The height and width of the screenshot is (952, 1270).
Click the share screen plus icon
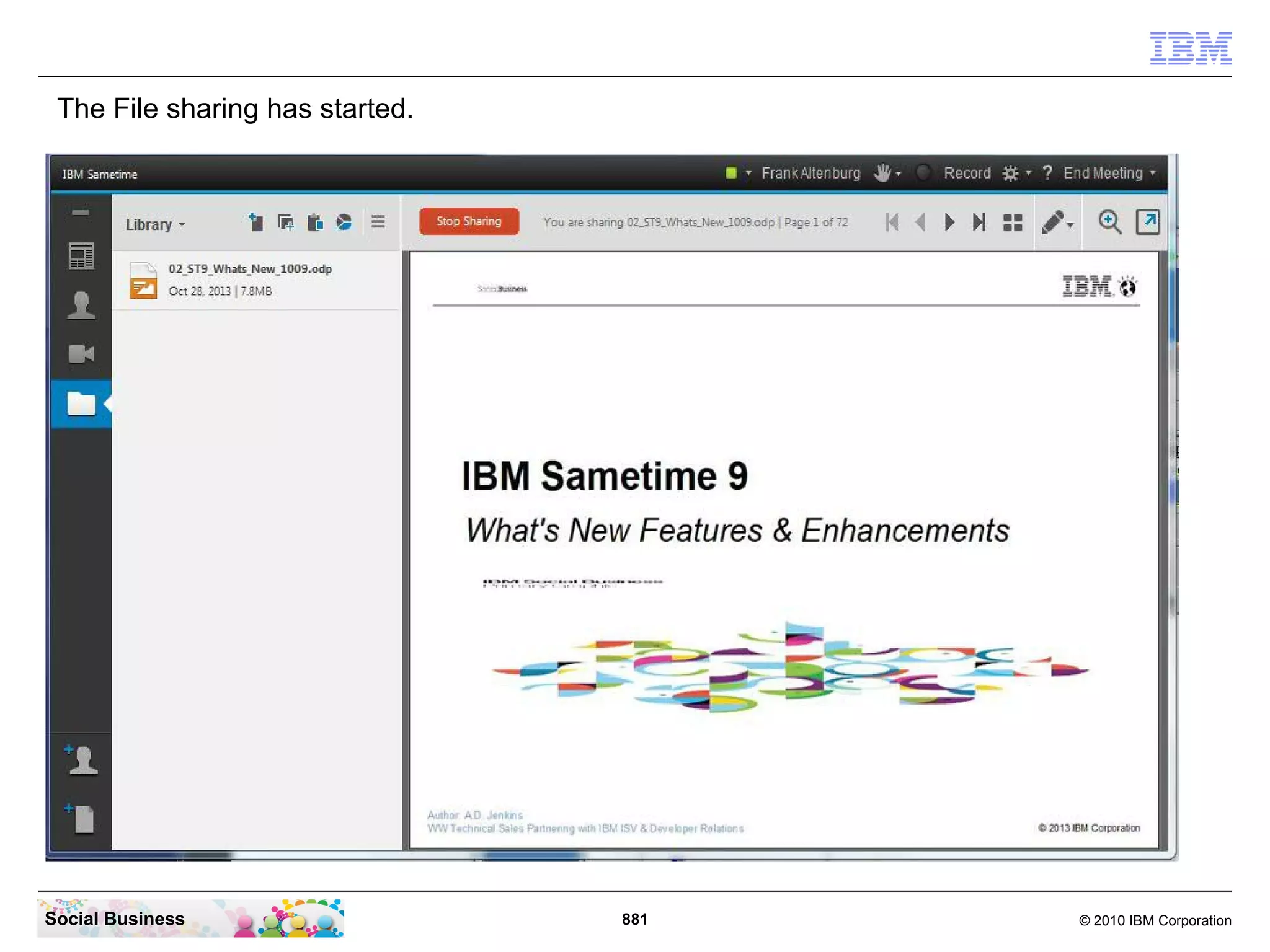coord(286,222)
